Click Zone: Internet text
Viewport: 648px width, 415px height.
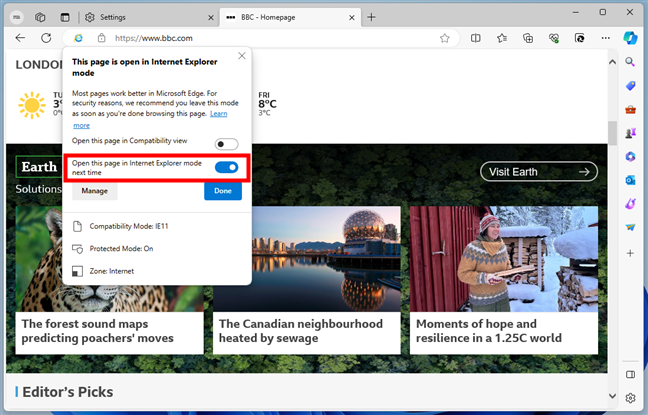(112, 271)
